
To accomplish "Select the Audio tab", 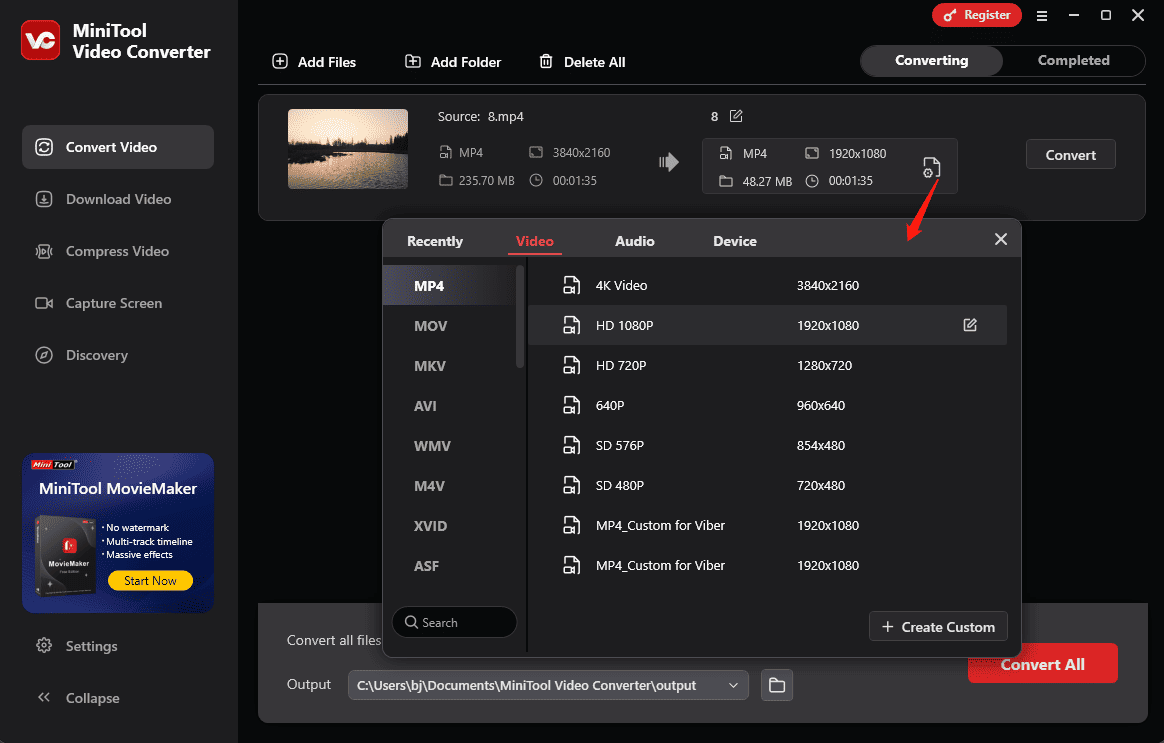I will (x=634, y=241).
